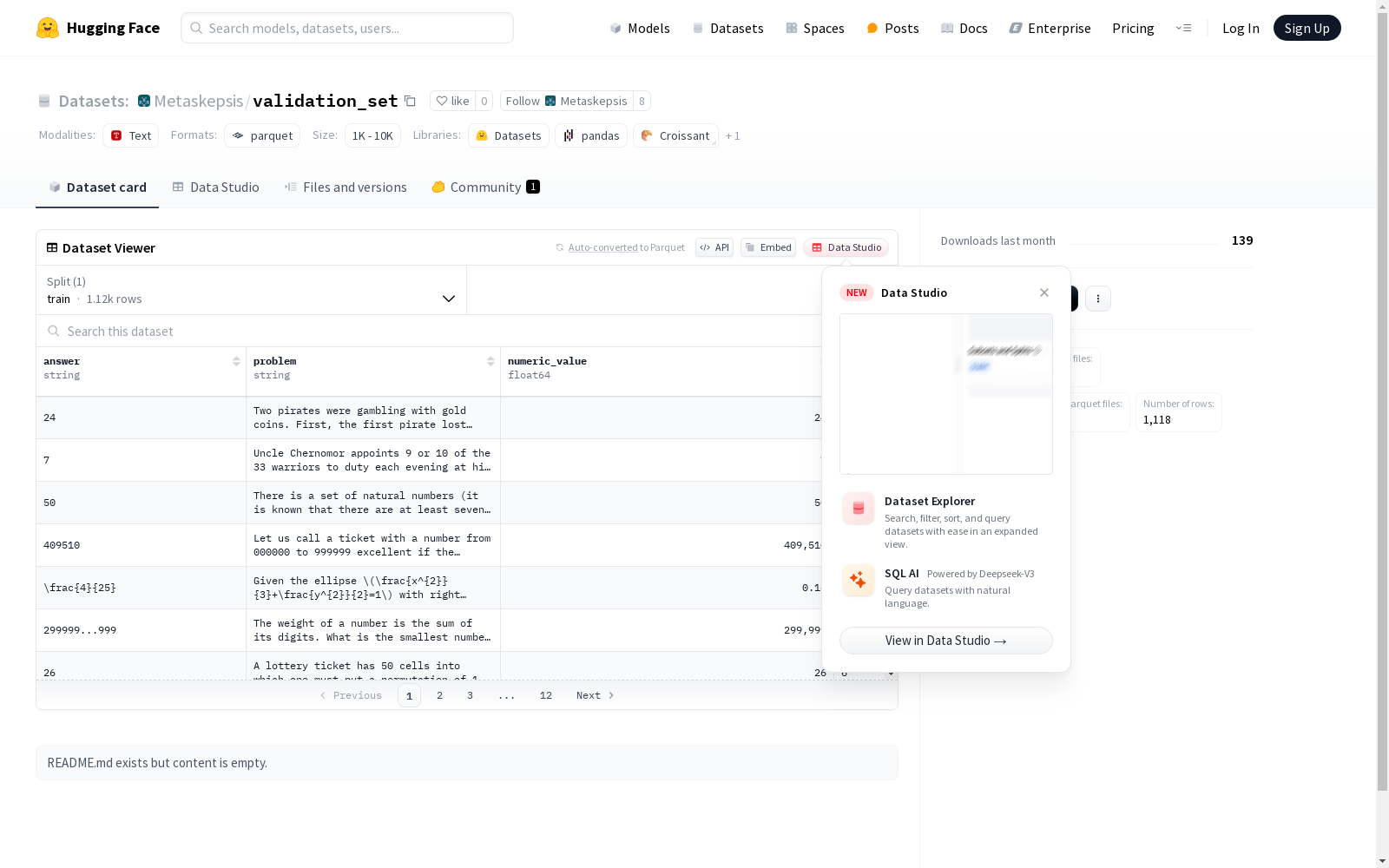The width and height of the screenshot is (1389, 868).
Task: Select the pandas library tag
Action: (x=591, y=135)
